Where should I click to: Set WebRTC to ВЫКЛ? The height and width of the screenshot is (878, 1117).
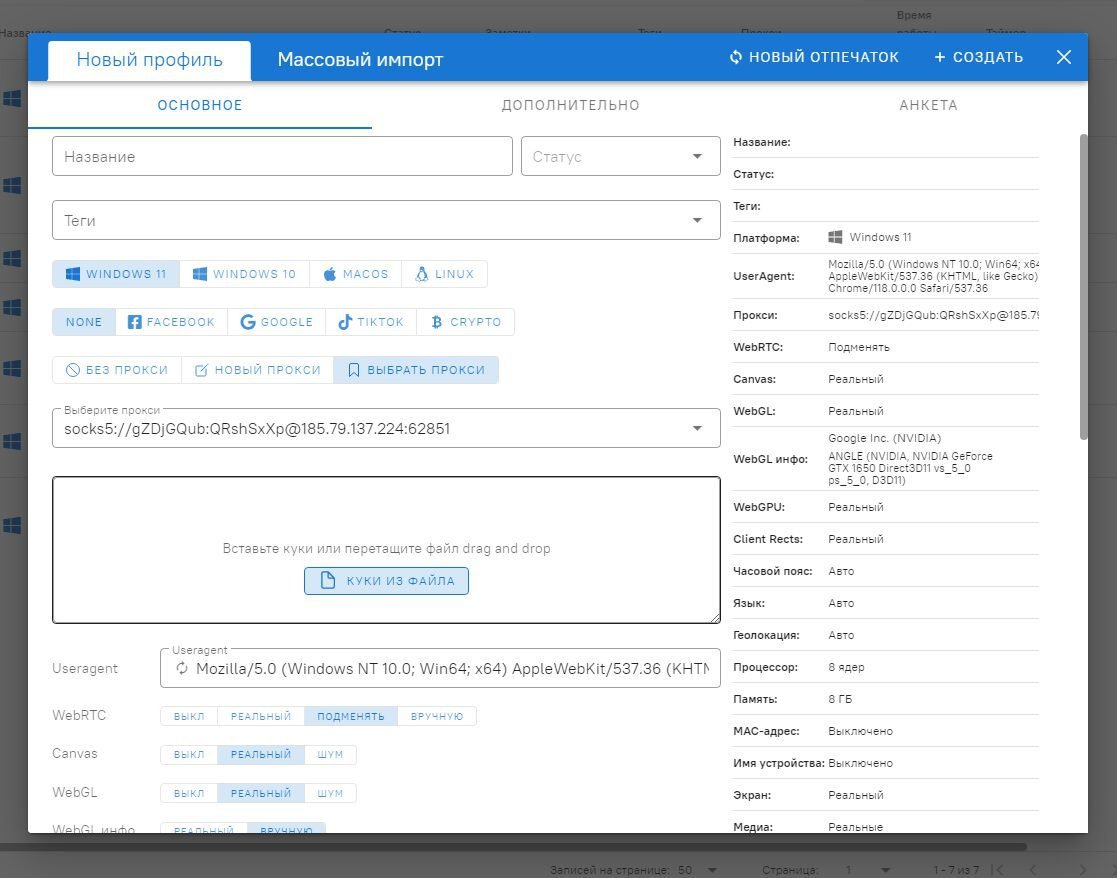pos(189,716)
